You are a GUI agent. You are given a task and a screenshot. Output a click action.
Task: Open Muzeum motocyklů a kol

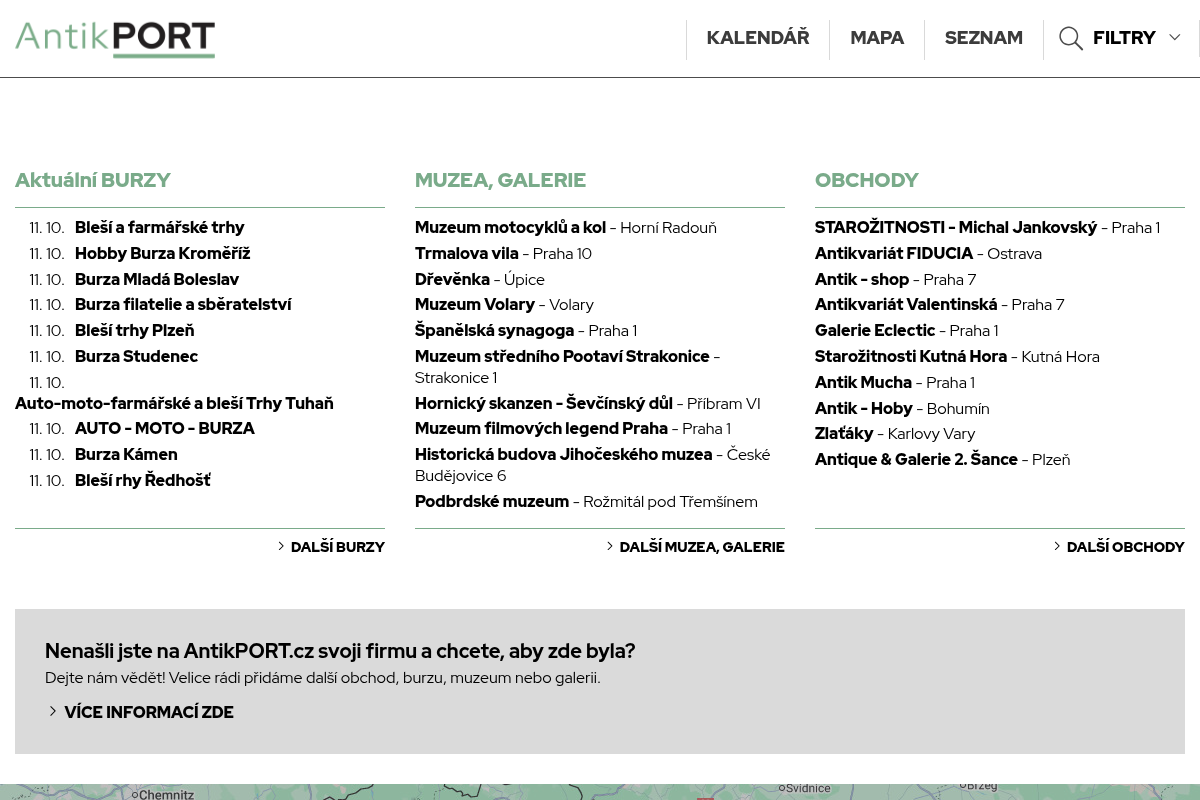tap(510, 228)
